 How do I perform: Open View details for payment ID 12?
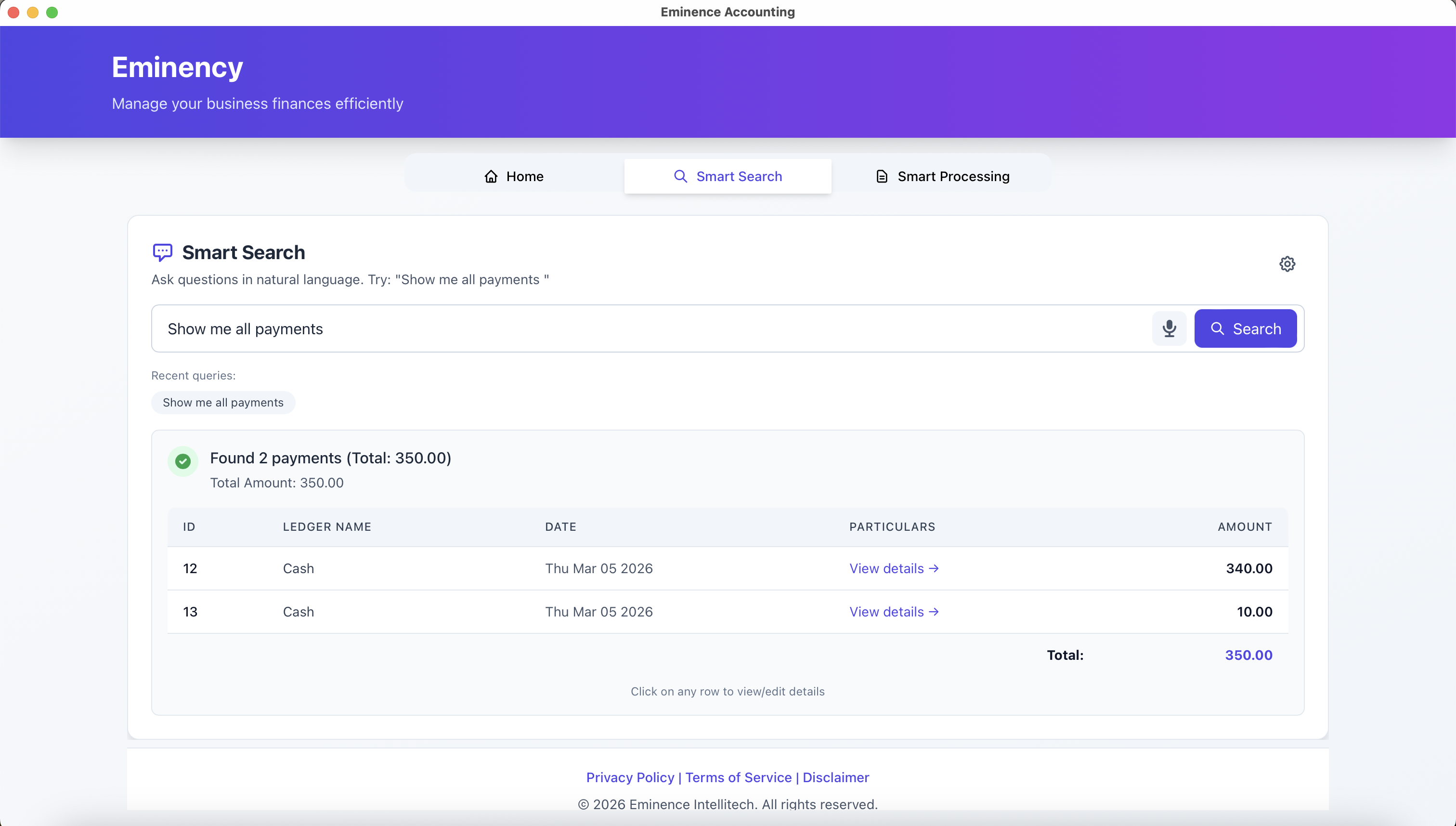click(893, 568)
